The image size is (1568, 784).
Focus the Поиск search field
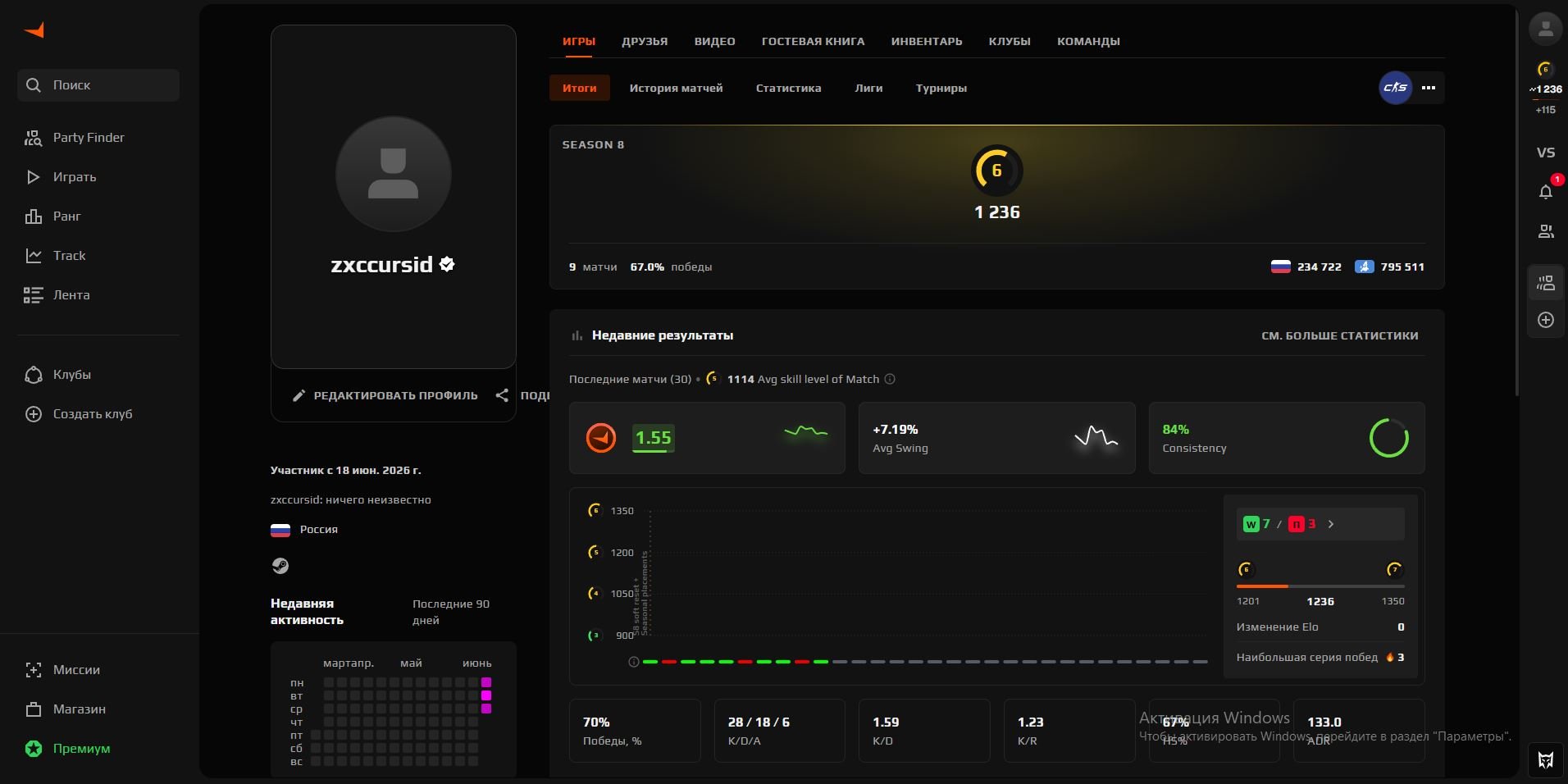(98, 85)
